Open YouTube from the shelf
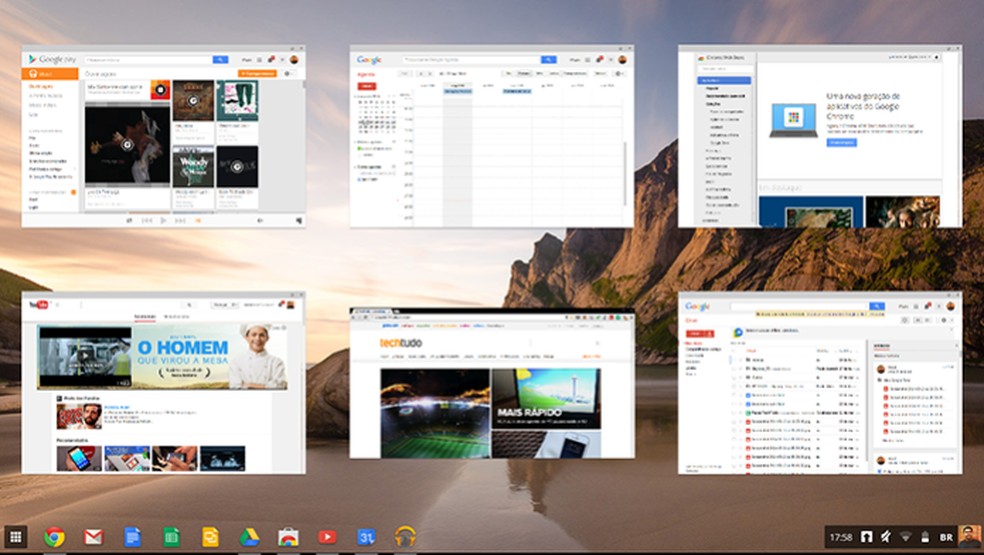The height and width of the screenshot is (555, 984). click(x=327, y=537)
